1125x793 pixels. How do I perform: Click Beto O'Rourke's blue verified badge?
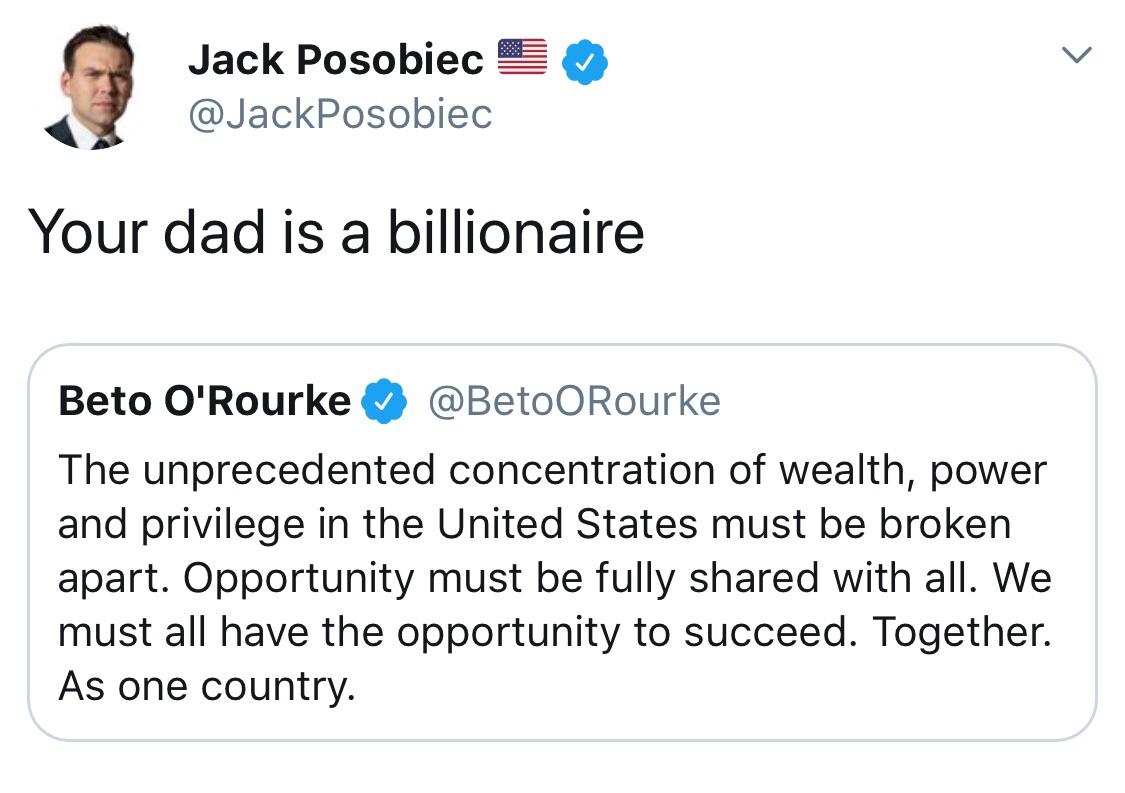pyautogui.click(x=384, y=400)
